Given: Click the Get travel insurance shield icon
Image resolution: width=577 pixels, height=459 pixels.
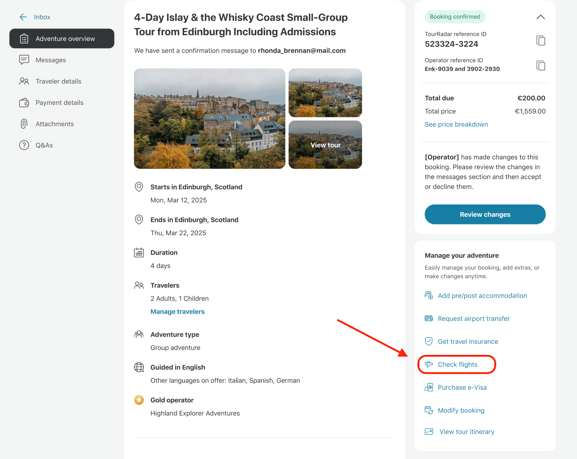Looking at the screenshot, I should 429,341.
